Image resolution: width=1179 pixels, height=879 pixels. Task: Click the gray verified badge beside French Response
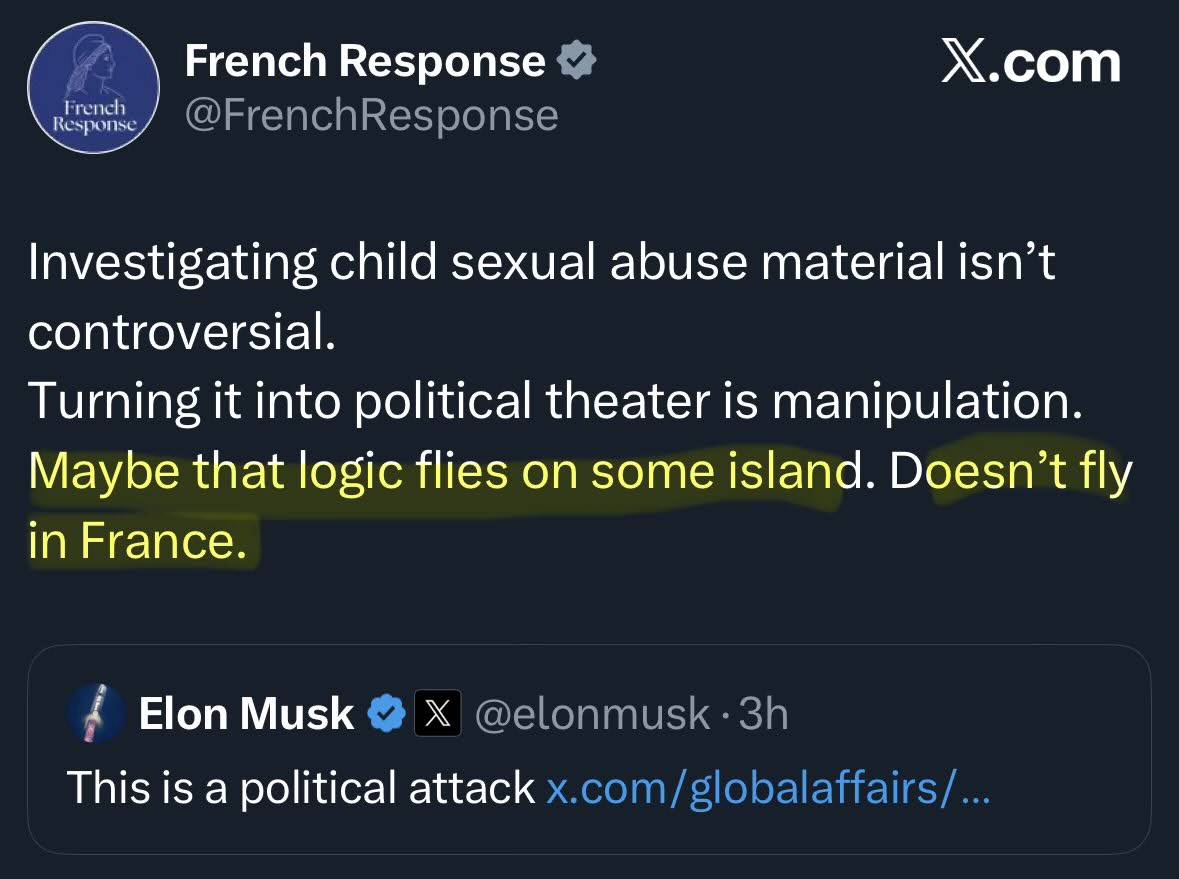point(577,62)
